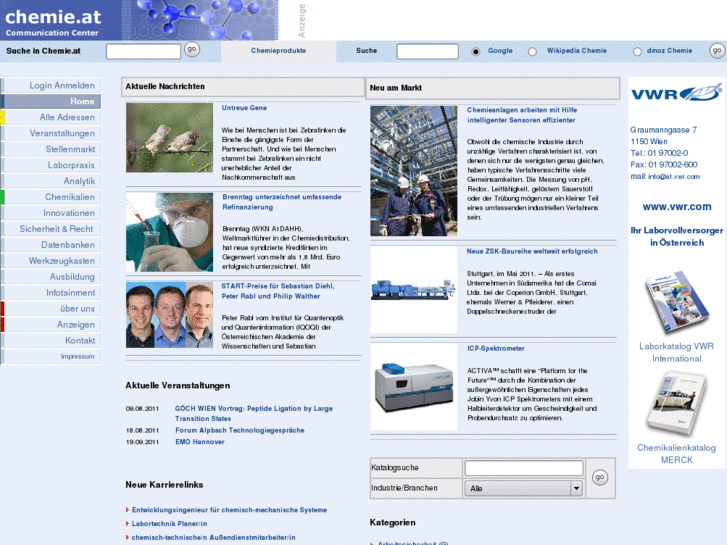
Task: Click the go button next to Chemie.at search
Action: click(191, 49)
